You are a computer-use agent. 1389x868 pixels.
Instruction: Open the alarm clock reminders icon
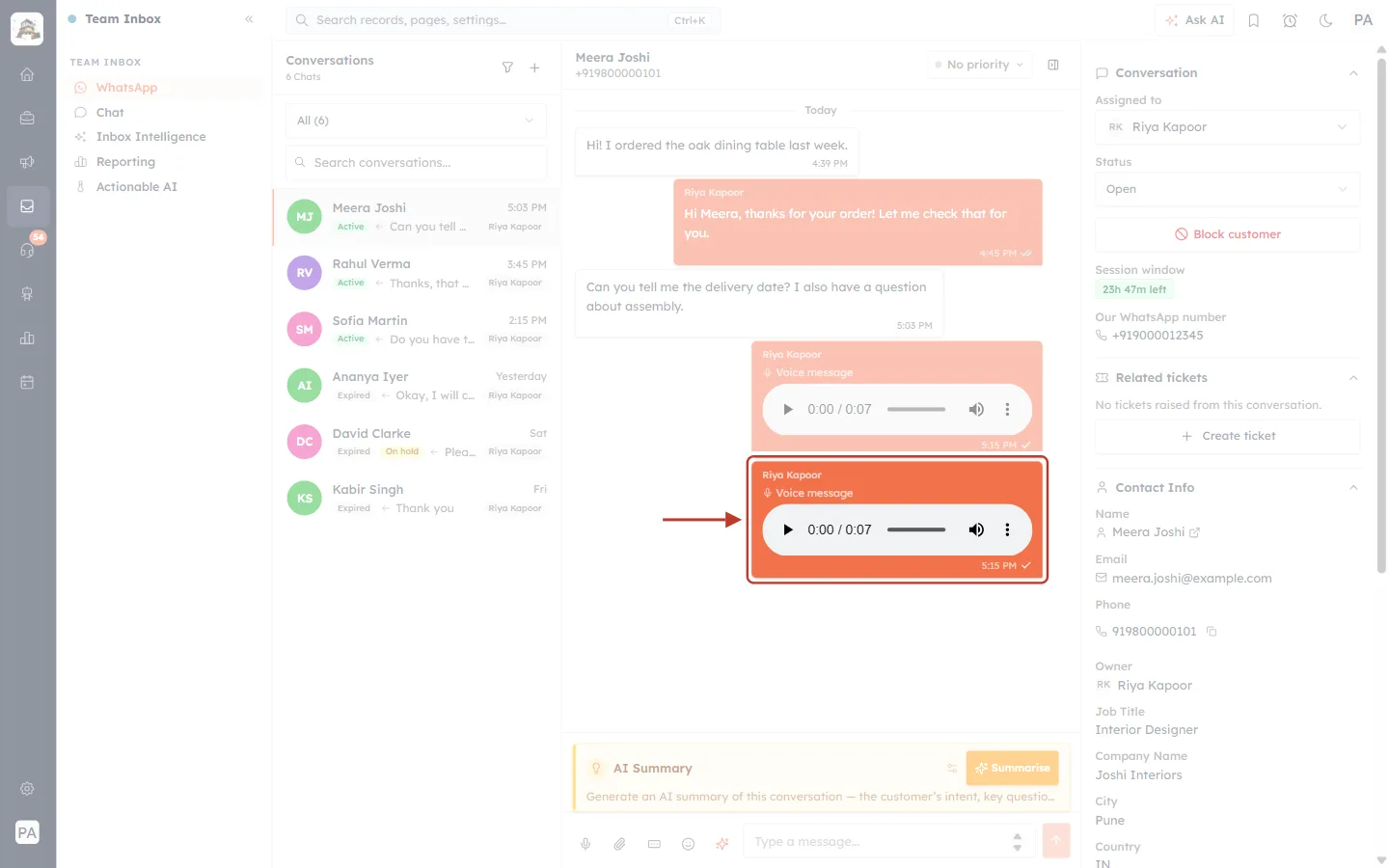tap(1290, 20)
